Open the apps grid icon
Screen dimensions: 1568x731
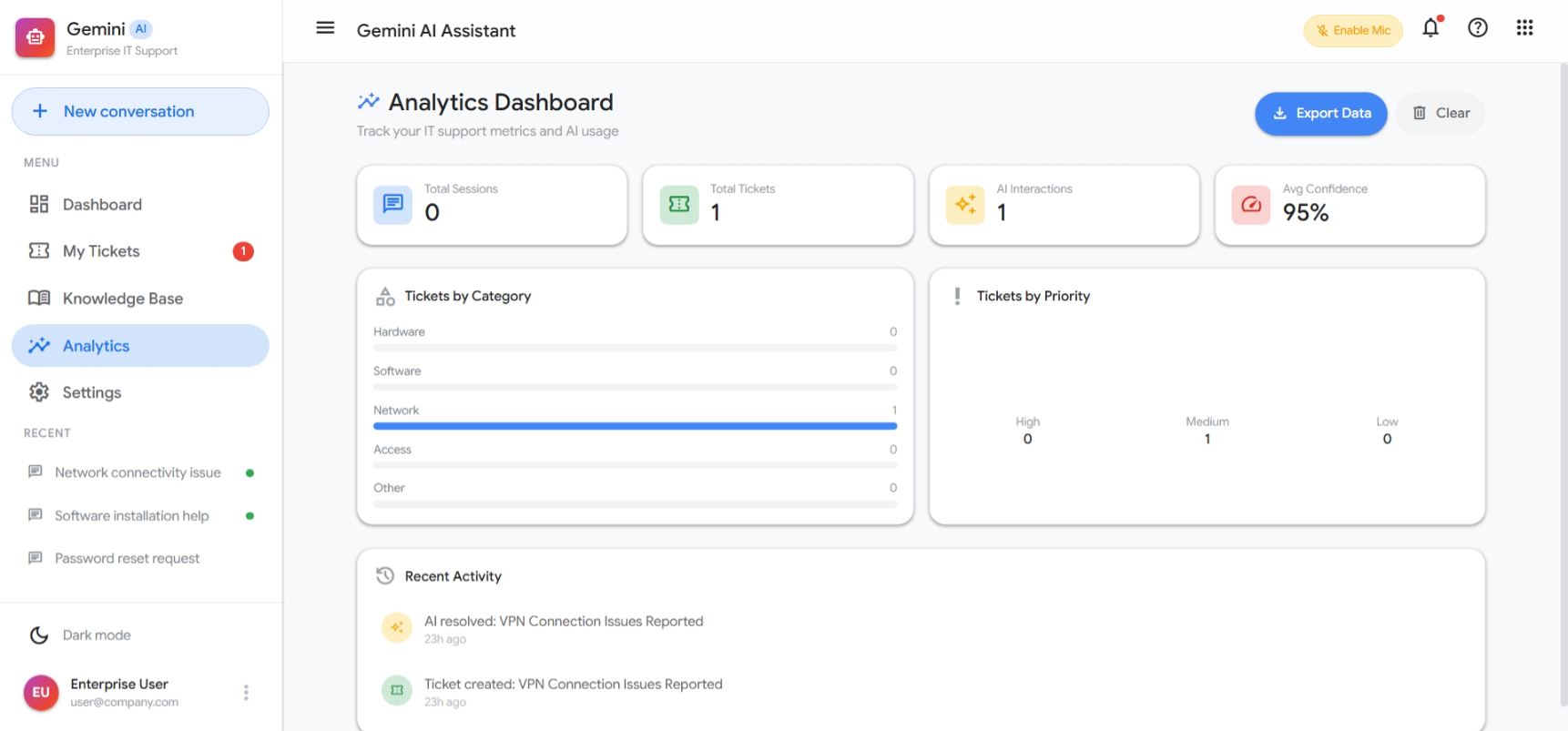pos(1524,28)
